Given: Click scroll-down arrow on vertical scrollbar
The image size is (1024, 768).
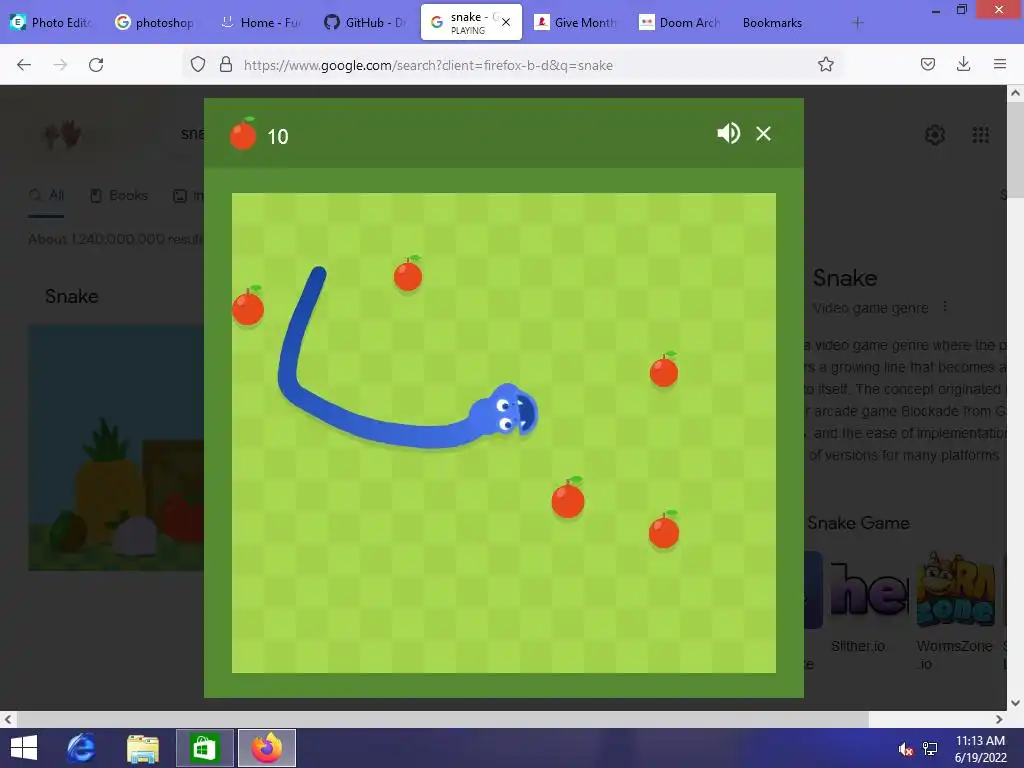Looking at the screenshot, I should click(x=1015, y=703).
